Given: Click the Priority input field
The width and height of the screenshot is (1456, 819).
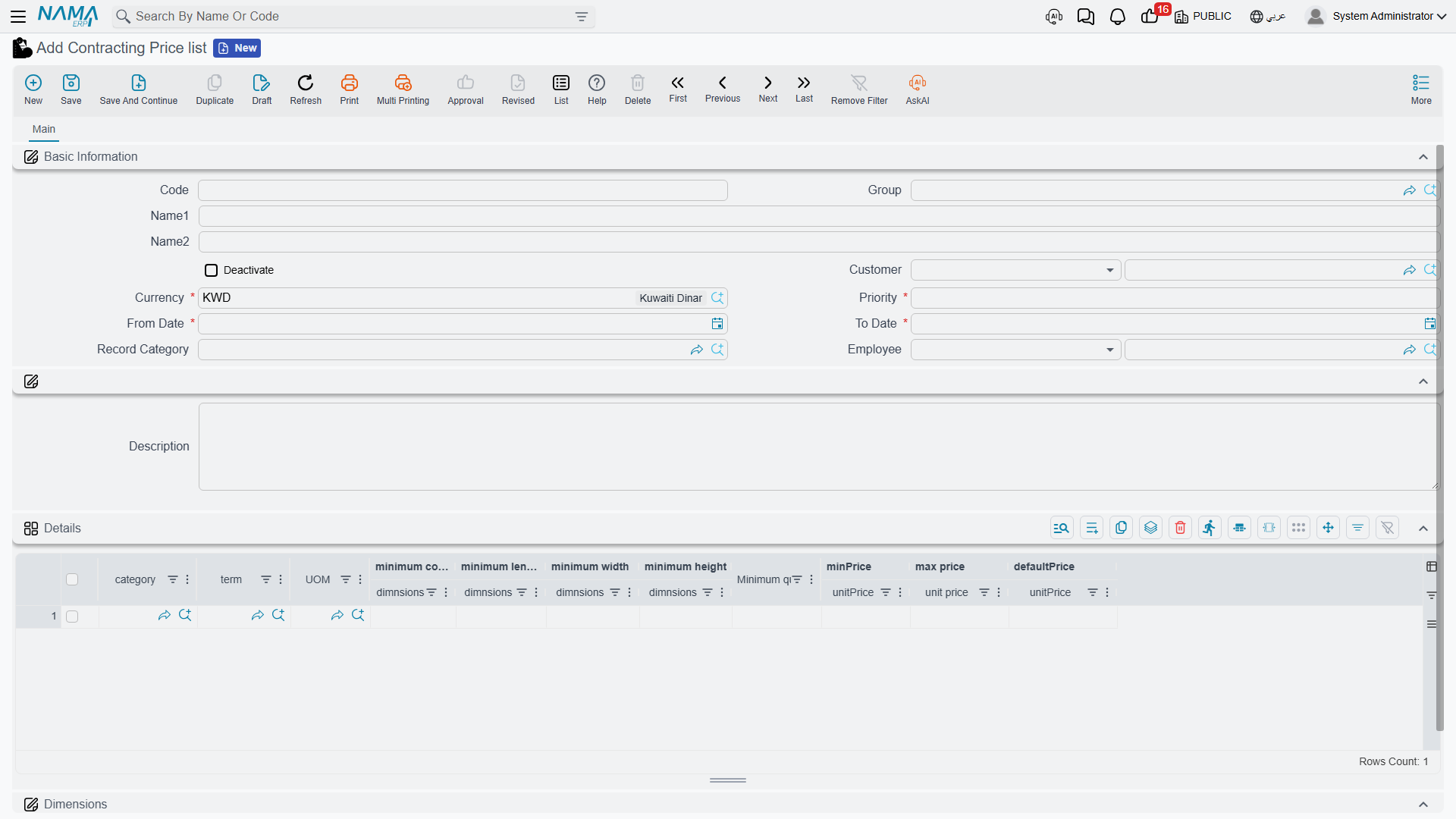Looking at the screenshot, I should [1174, 298].
